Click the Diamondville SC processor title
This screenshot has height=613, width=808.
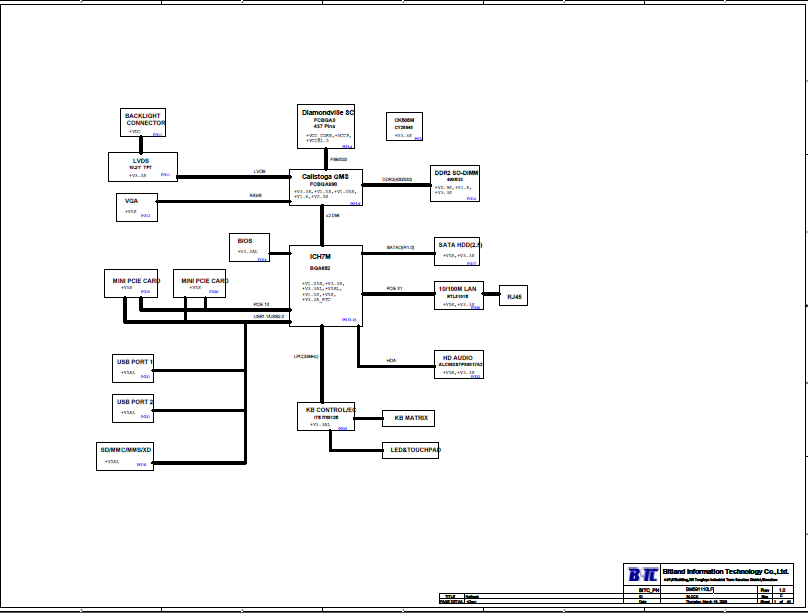pos(328,112)
